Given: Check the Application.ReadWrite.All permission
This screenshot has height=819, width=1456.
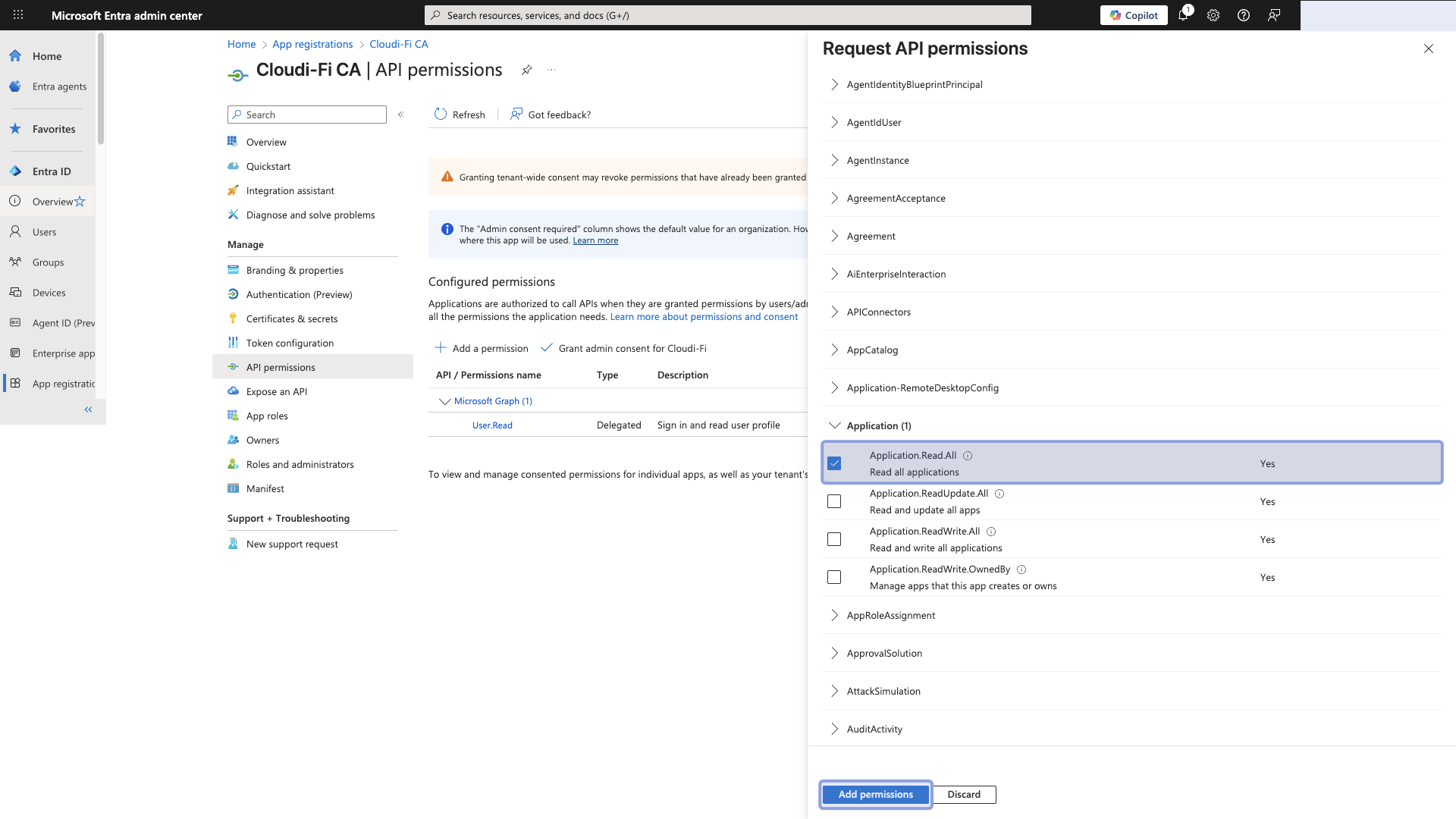Looking at the screenshot, I should (x=834, y=539).
